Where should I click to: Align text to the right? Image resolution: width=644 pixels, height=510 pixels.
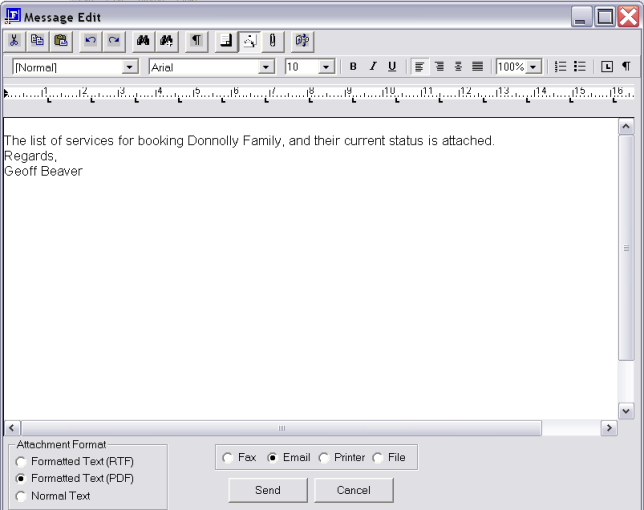coord(439,67)
